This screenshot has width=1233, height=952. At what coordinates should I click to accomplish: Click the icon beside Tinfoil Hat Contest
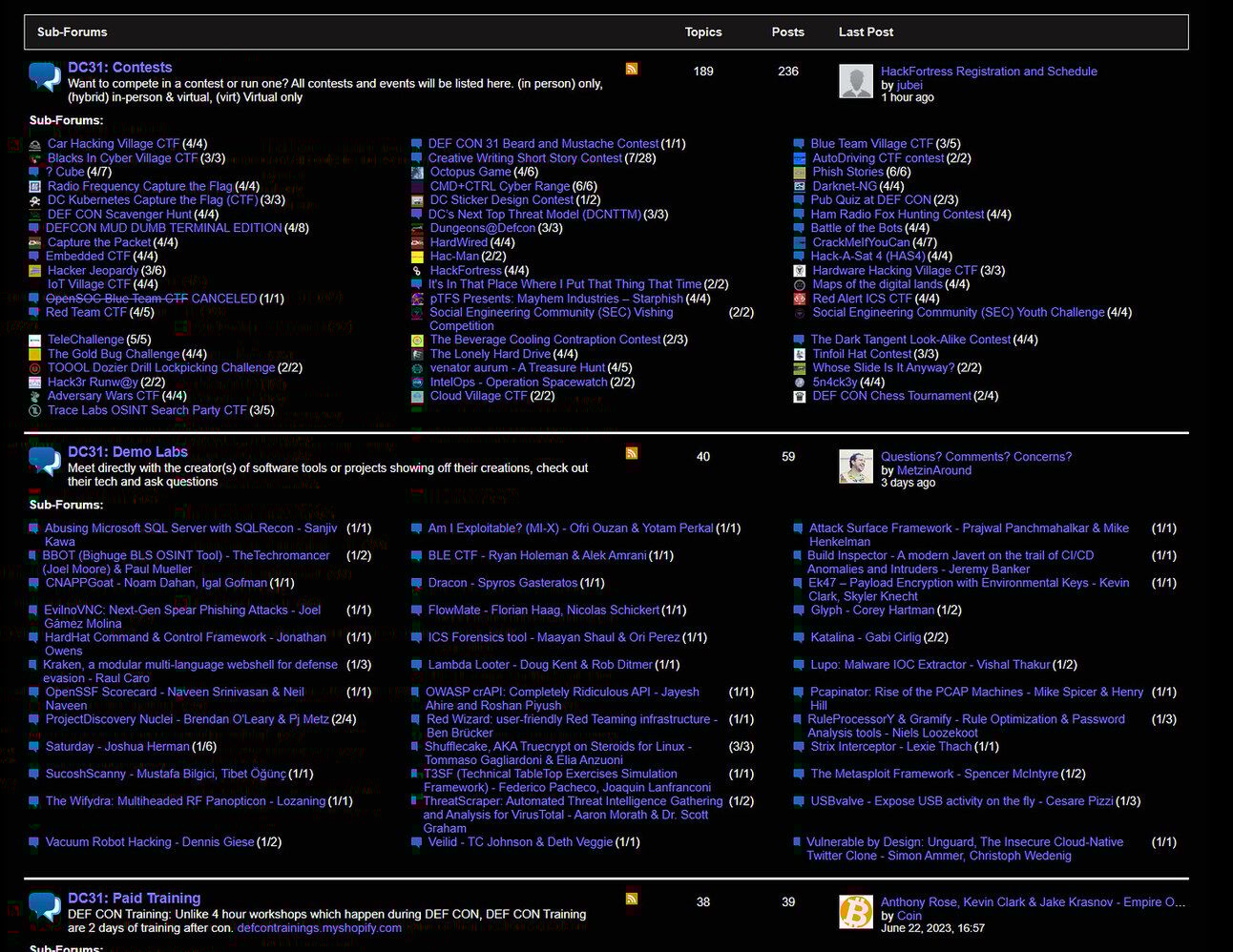pyautogui.click(x=800, y=354)
